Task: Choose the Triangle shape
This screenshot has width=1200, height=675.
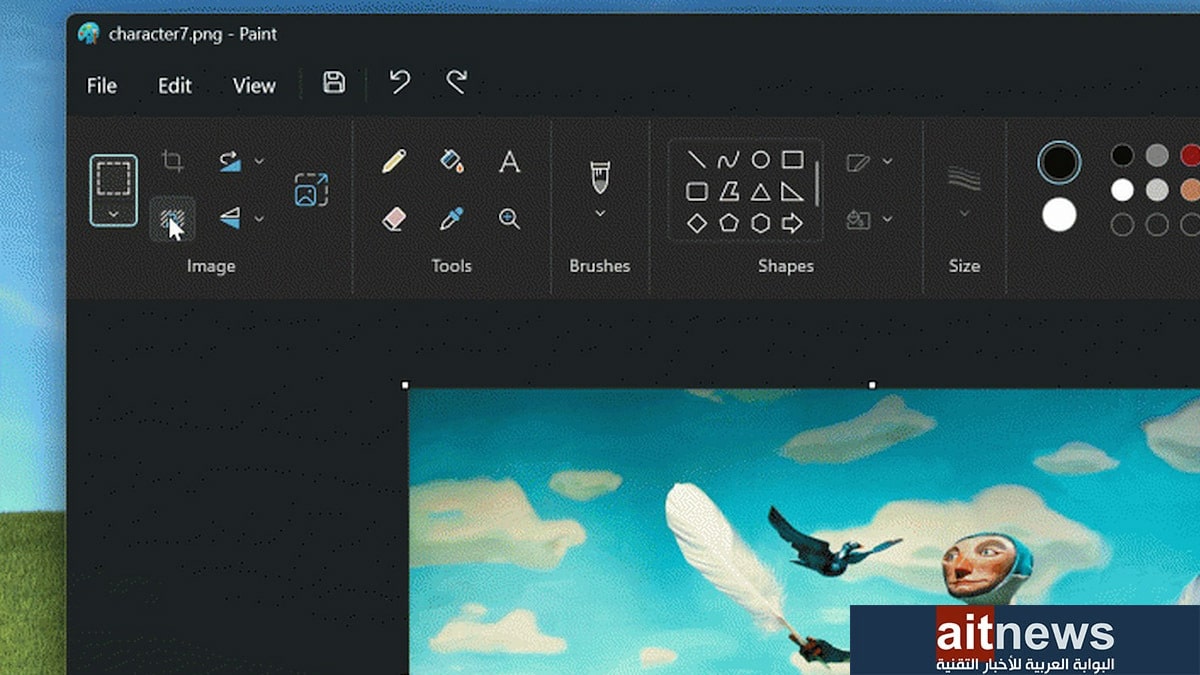Action: pos(760,191)
